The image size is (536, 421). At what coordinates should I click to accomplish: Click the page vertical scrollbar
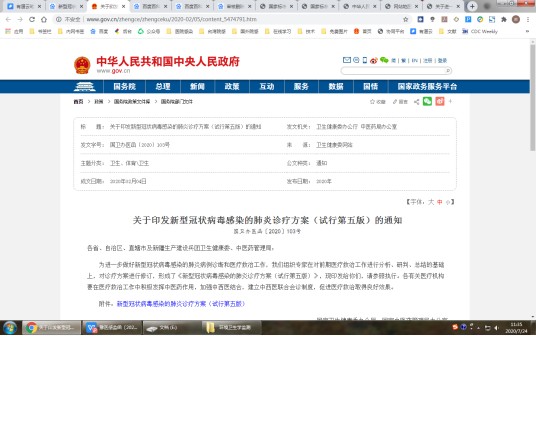(x=533, y=98)
